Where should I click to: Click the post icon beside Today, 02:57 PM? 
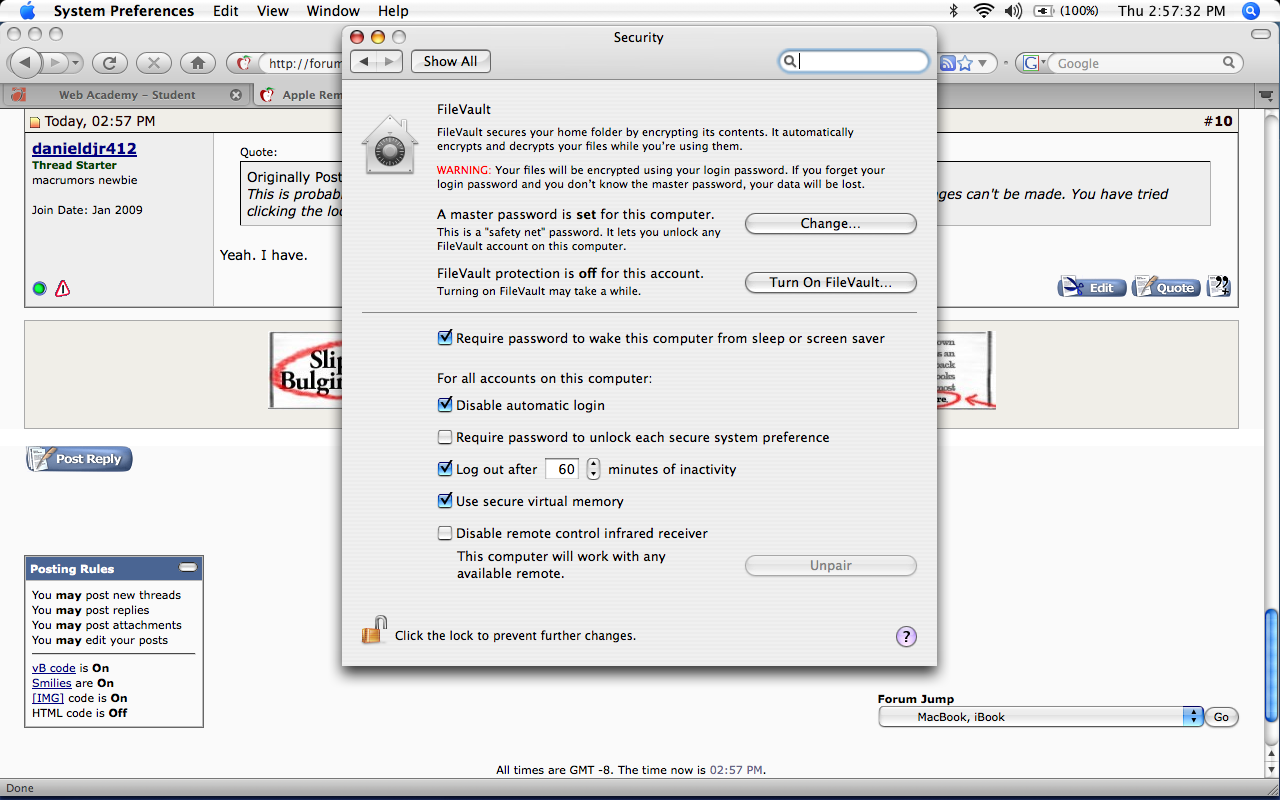(x=34, y=122)
